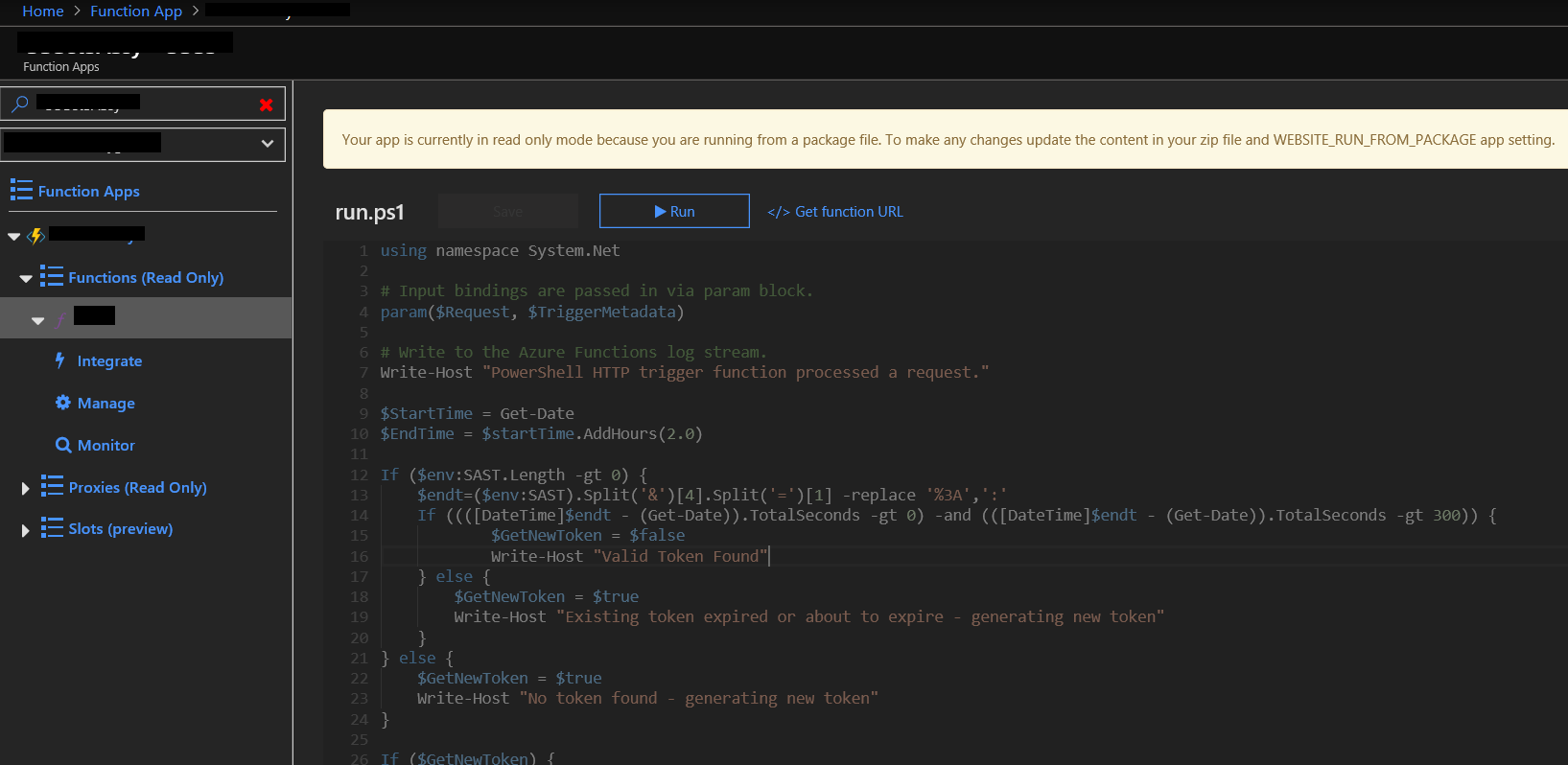
Task: Open the subscription dropdown chevron
Action: (x=267, y=144)
